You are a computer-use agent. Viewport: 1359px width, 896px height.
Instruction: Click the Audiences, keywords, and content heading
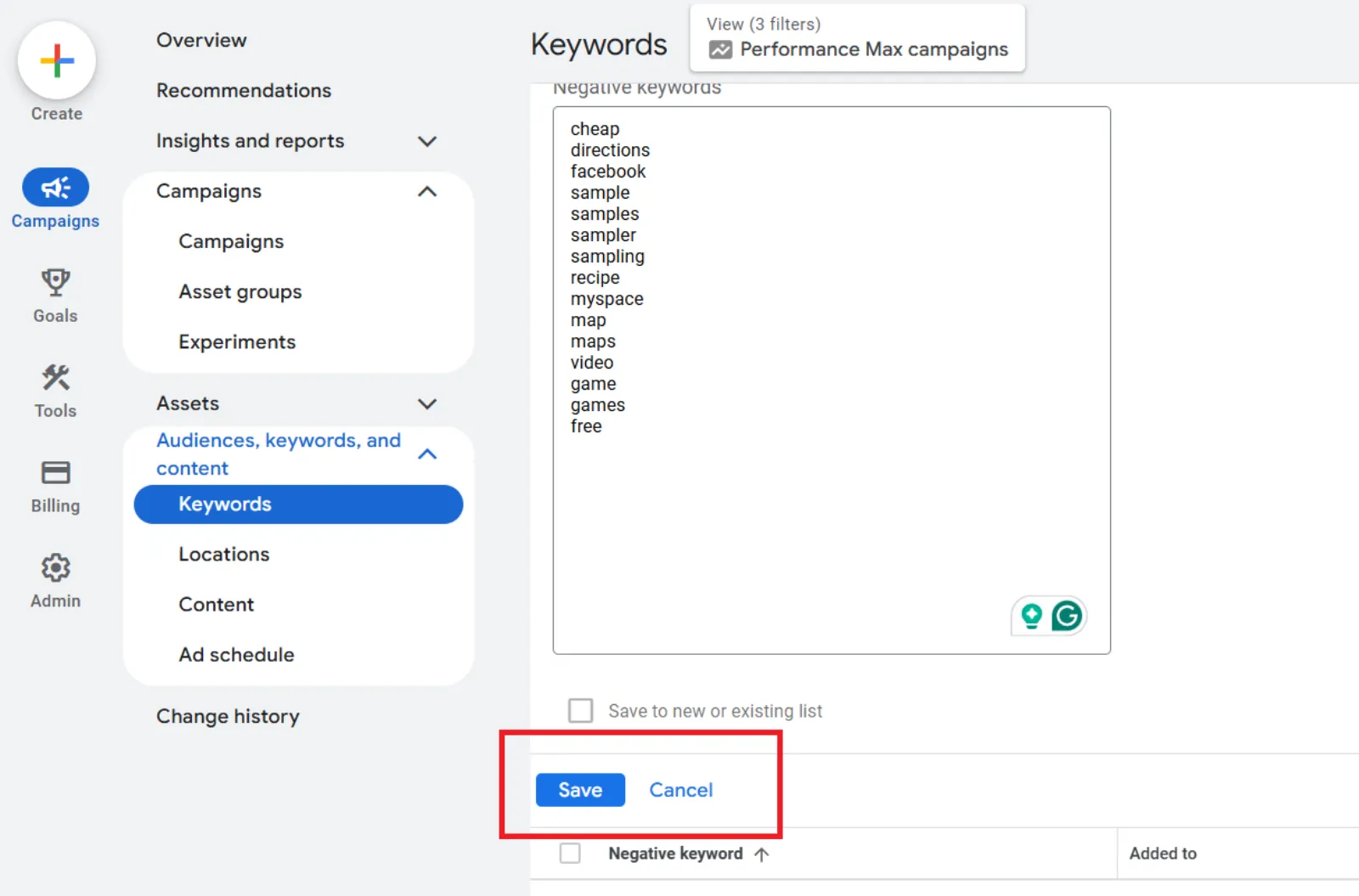point(279,454)
